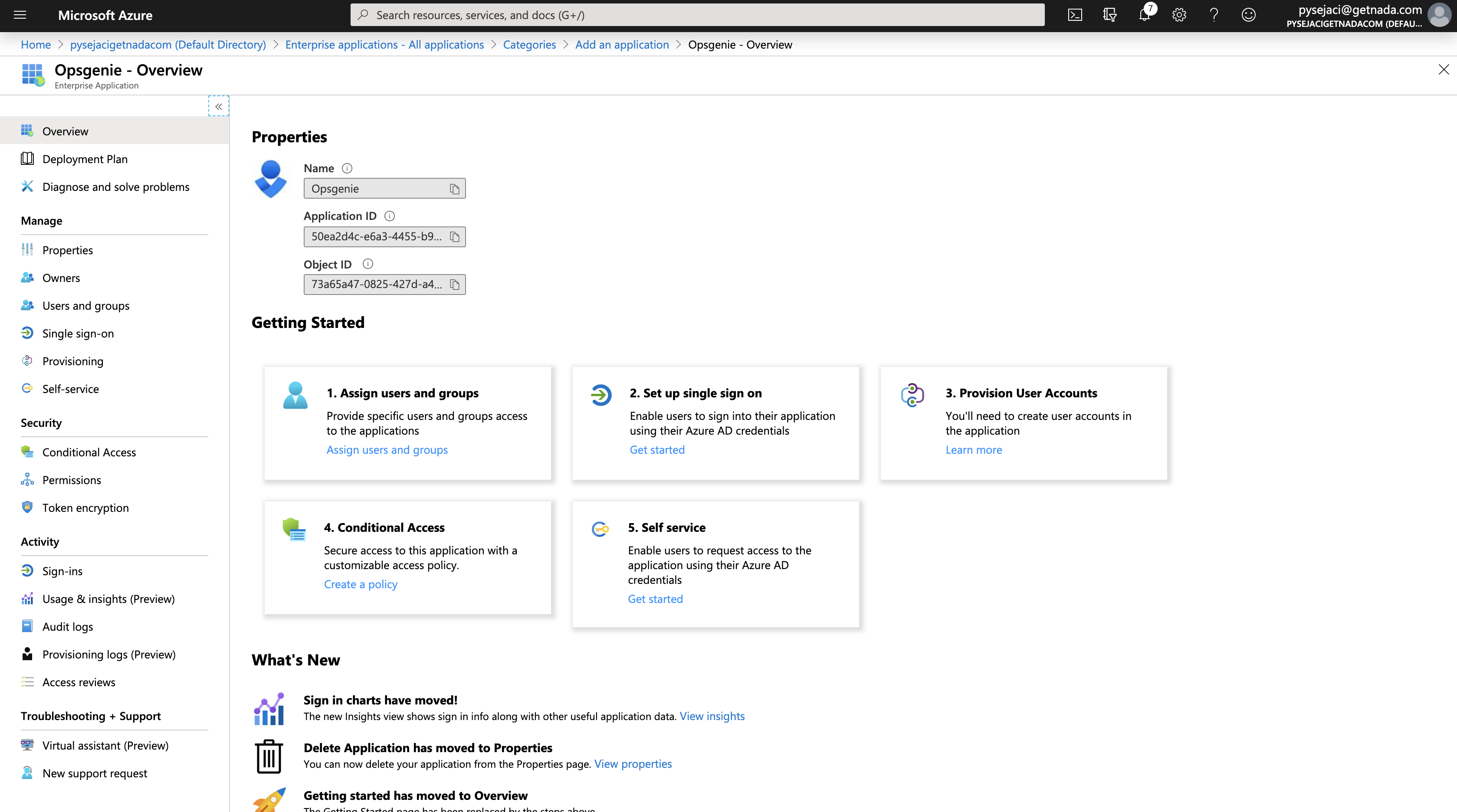This screenshot has width=1457, height=812.
Task: Copy the Object ID value
Action: point(454,285)
